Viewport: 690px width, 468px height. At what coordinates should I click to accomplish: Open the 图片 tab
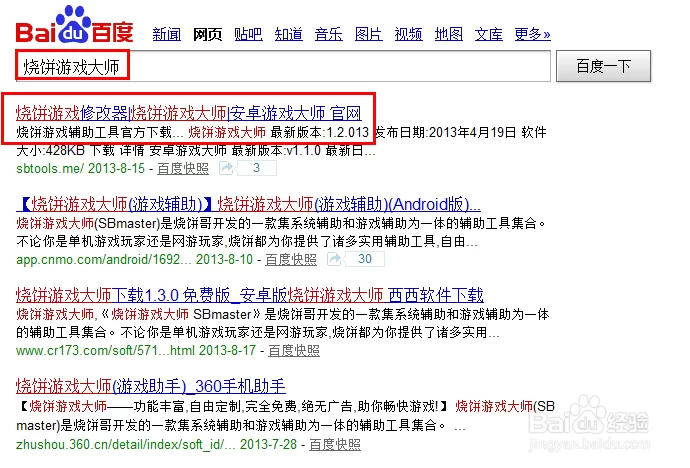click(369, 34)
